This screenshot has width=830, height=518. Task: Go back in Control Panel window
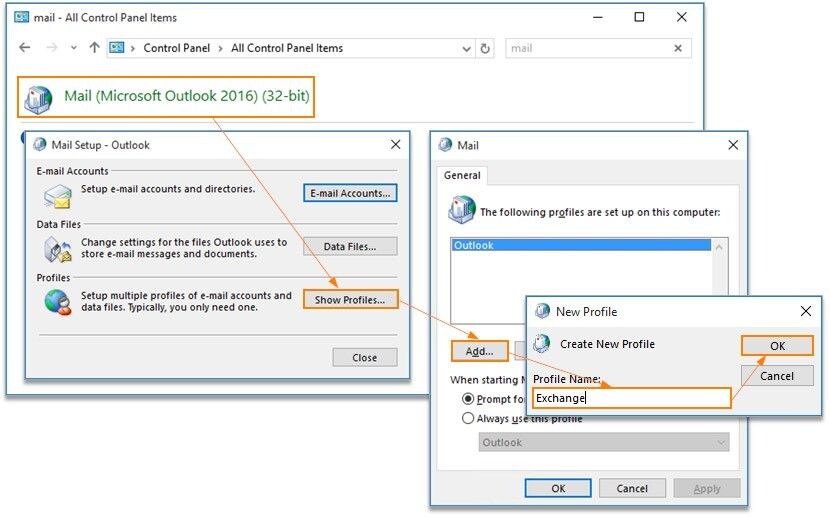click(x=24, y=48)
